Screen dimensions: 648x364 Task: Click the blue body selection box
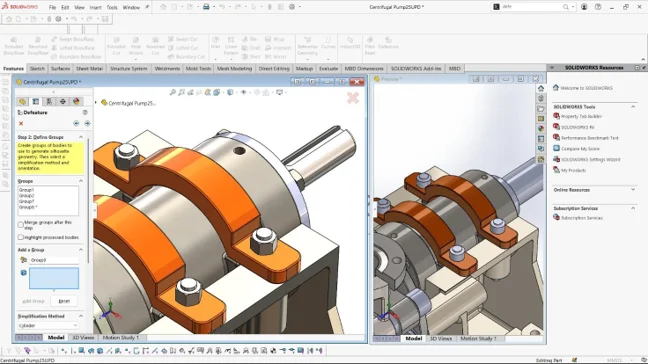click(54, 278)
